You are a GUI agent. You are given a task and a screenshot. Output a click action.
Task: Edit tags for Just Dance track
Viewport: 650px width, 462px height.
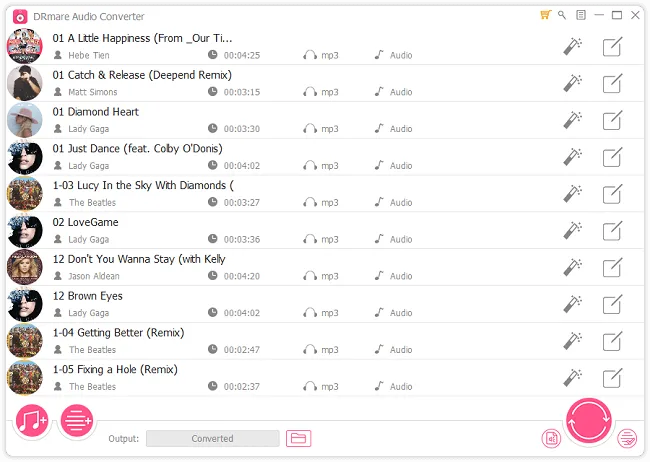[612, 157]
